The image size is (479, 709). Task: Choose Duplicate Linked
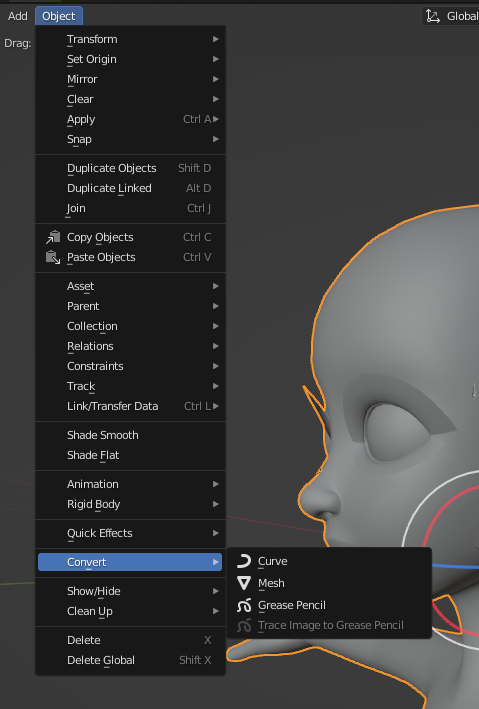pos(130,188)
